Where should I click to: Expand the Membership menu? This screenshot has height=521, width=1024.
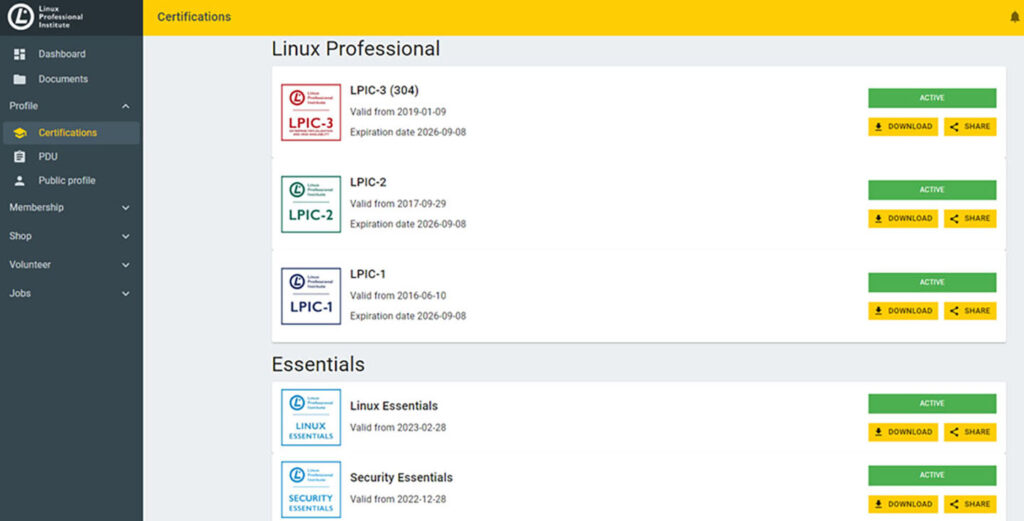[125, 208]
